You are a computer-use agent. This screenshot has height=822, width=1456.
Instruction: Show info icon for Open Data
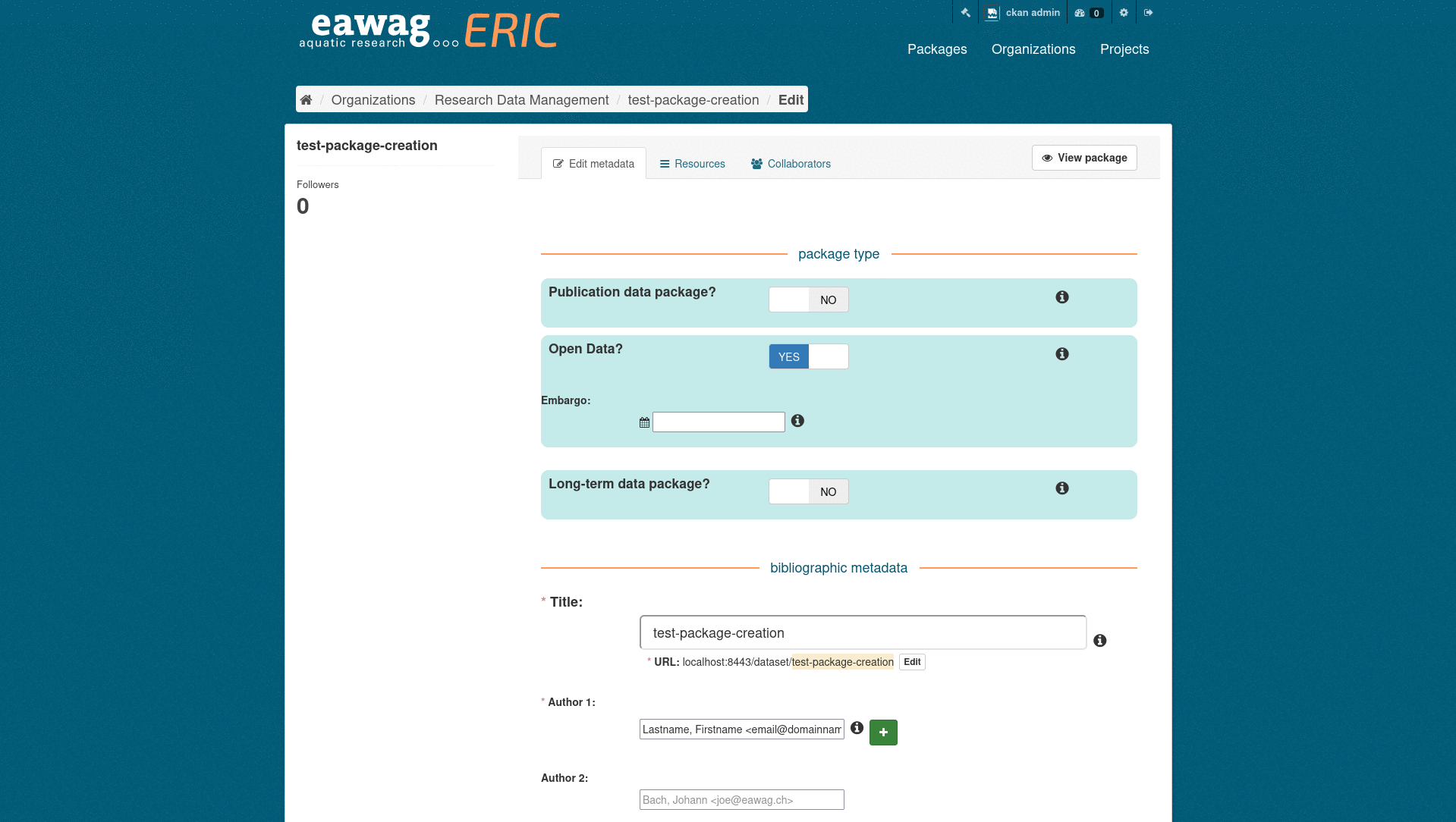tap(1062, 354)
